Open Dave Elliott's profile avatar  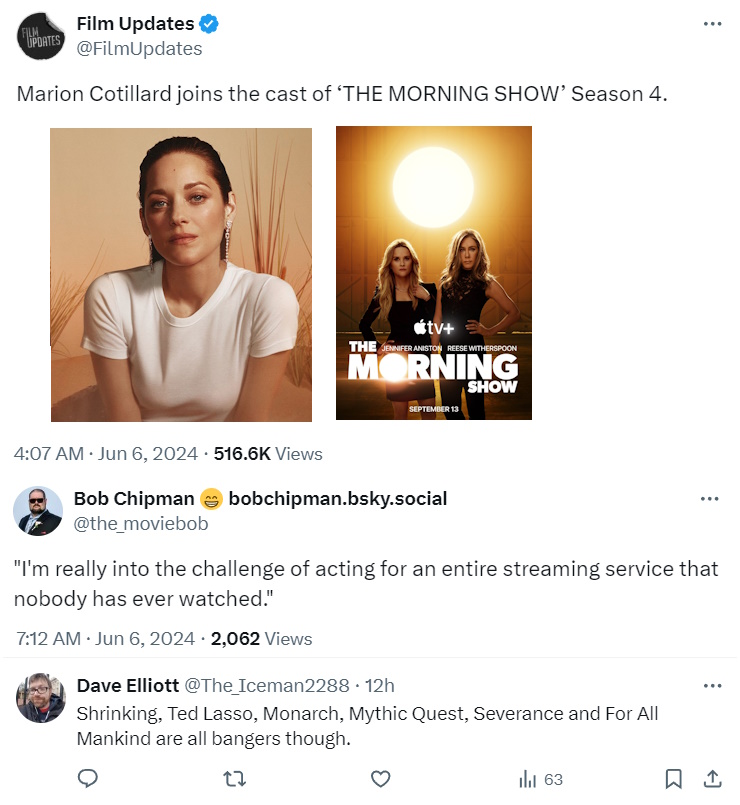click(41, 698)
